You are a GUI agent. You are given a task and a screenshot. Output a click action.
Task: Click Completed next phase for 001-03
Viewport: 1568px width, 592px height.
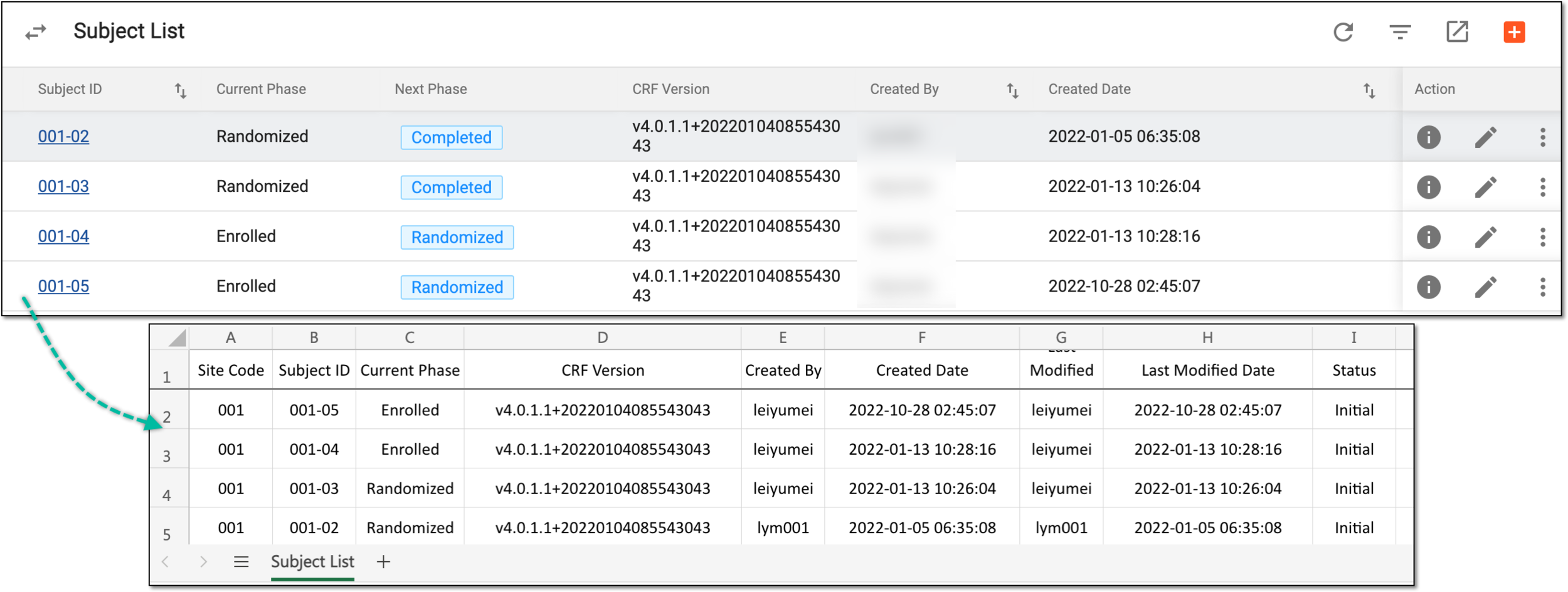pyautogui.click(x=451, y=188)
